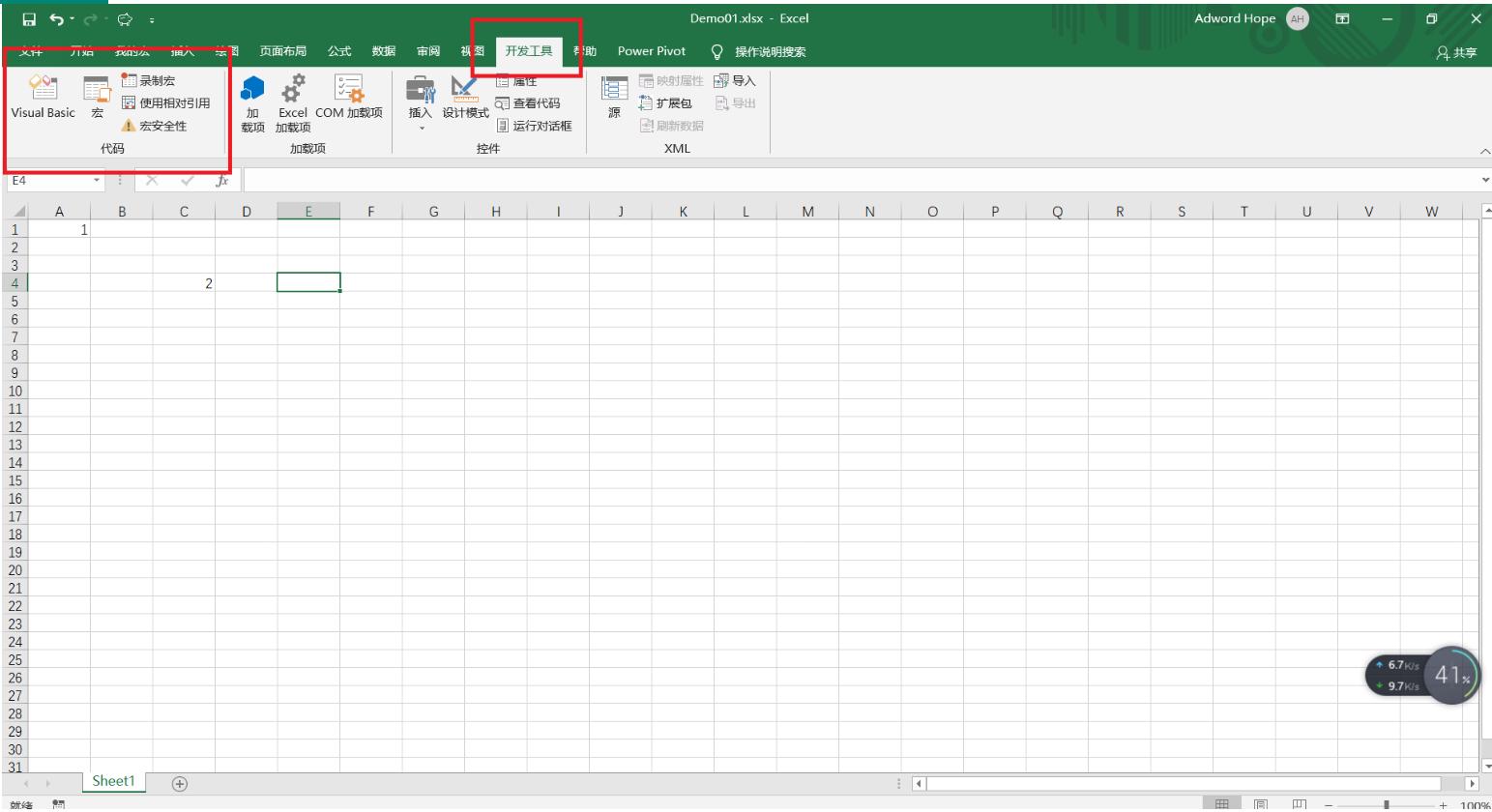Click the 共享 (Share) button

(1457, 53)
